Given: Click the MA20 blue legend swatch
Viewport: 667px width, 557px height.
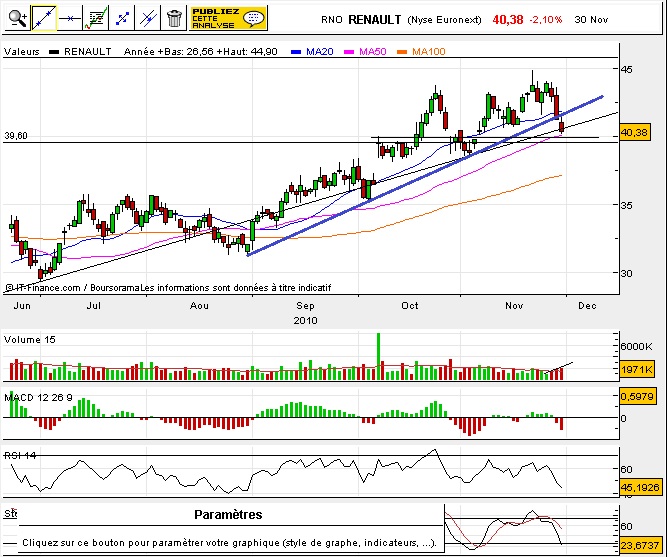Looking at the screenshot, I should click(x=296, y=52).
